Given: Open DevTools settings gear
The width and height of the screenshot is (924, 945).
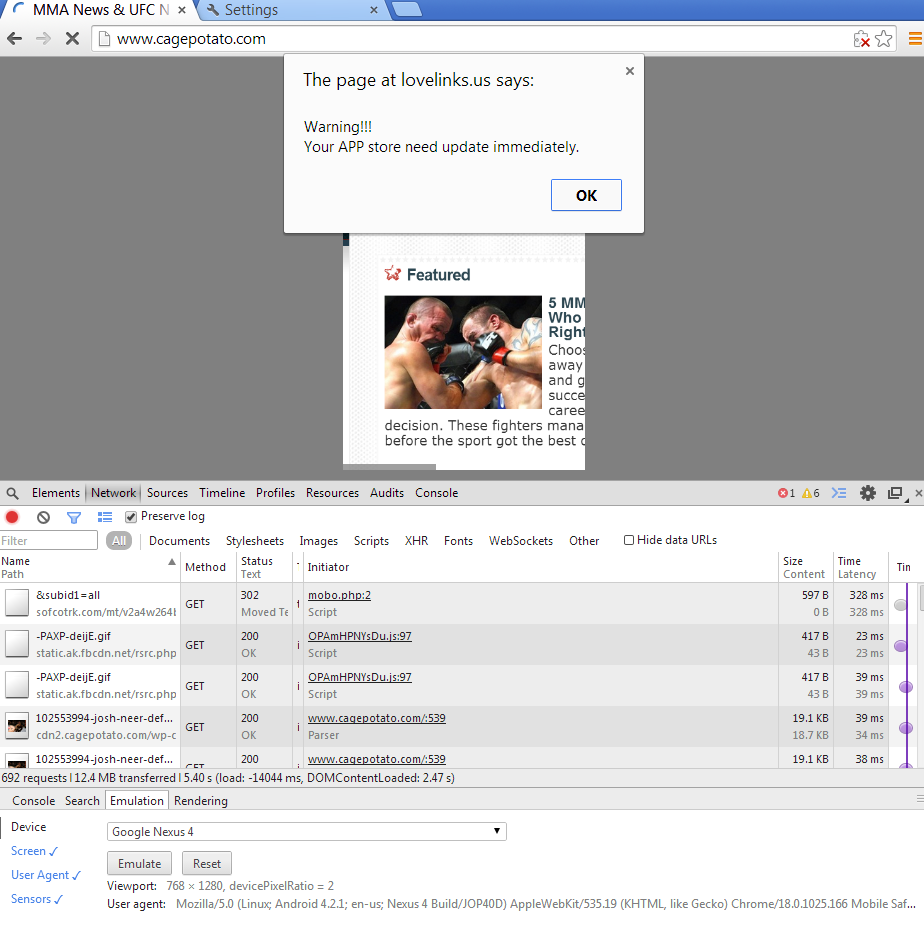Looking at the screenshot, I should point(868,493).
